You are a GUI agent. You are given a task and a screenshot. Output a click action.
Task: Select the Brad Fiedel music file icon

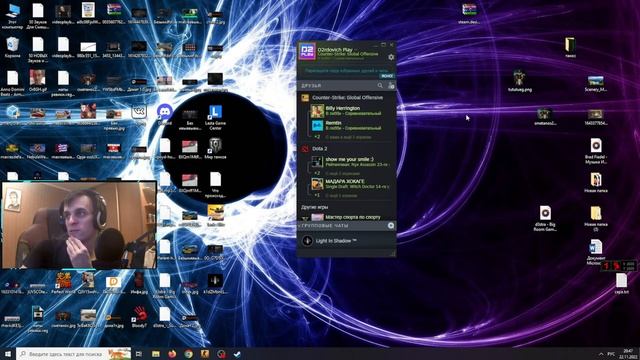[596, 151]
